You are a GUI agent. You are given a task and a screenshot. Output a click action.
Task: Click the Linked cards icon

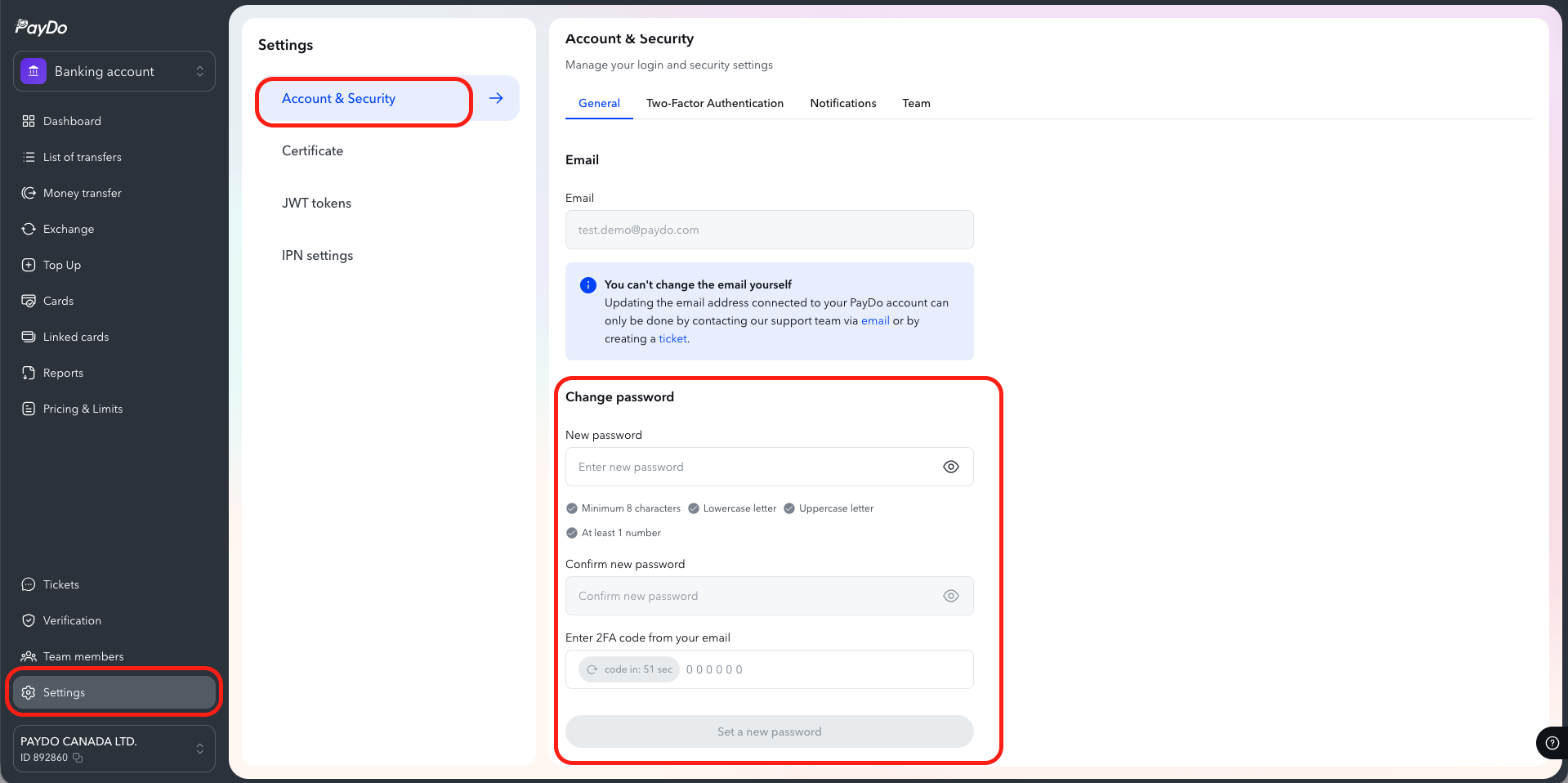29,337
